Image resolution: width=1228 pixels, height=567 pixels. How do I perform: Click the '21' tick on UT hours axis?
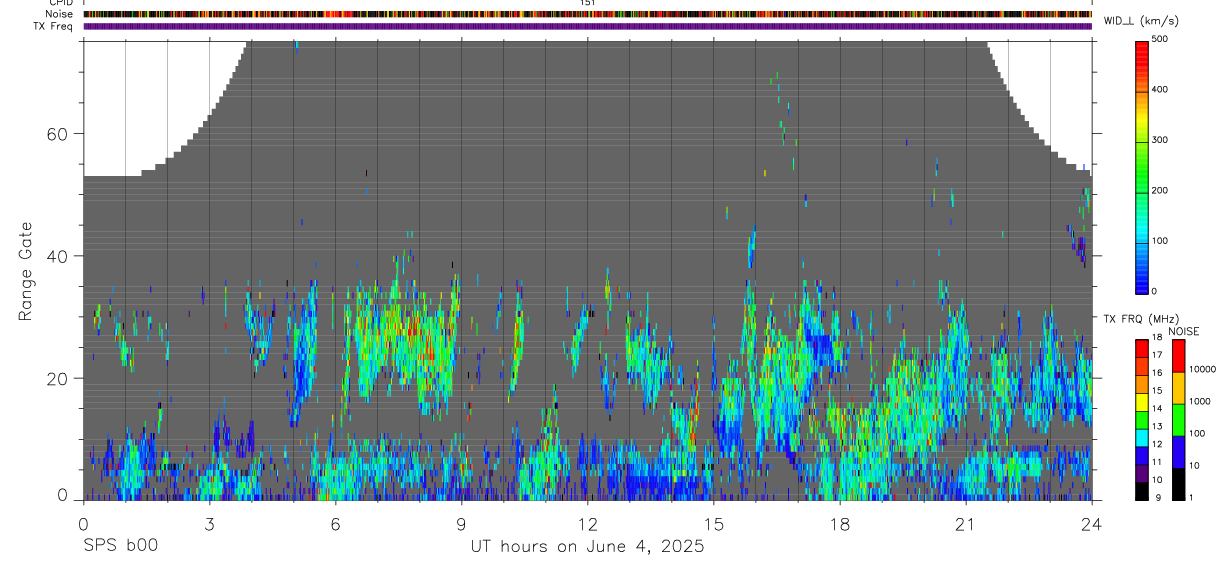pos(965,523)
